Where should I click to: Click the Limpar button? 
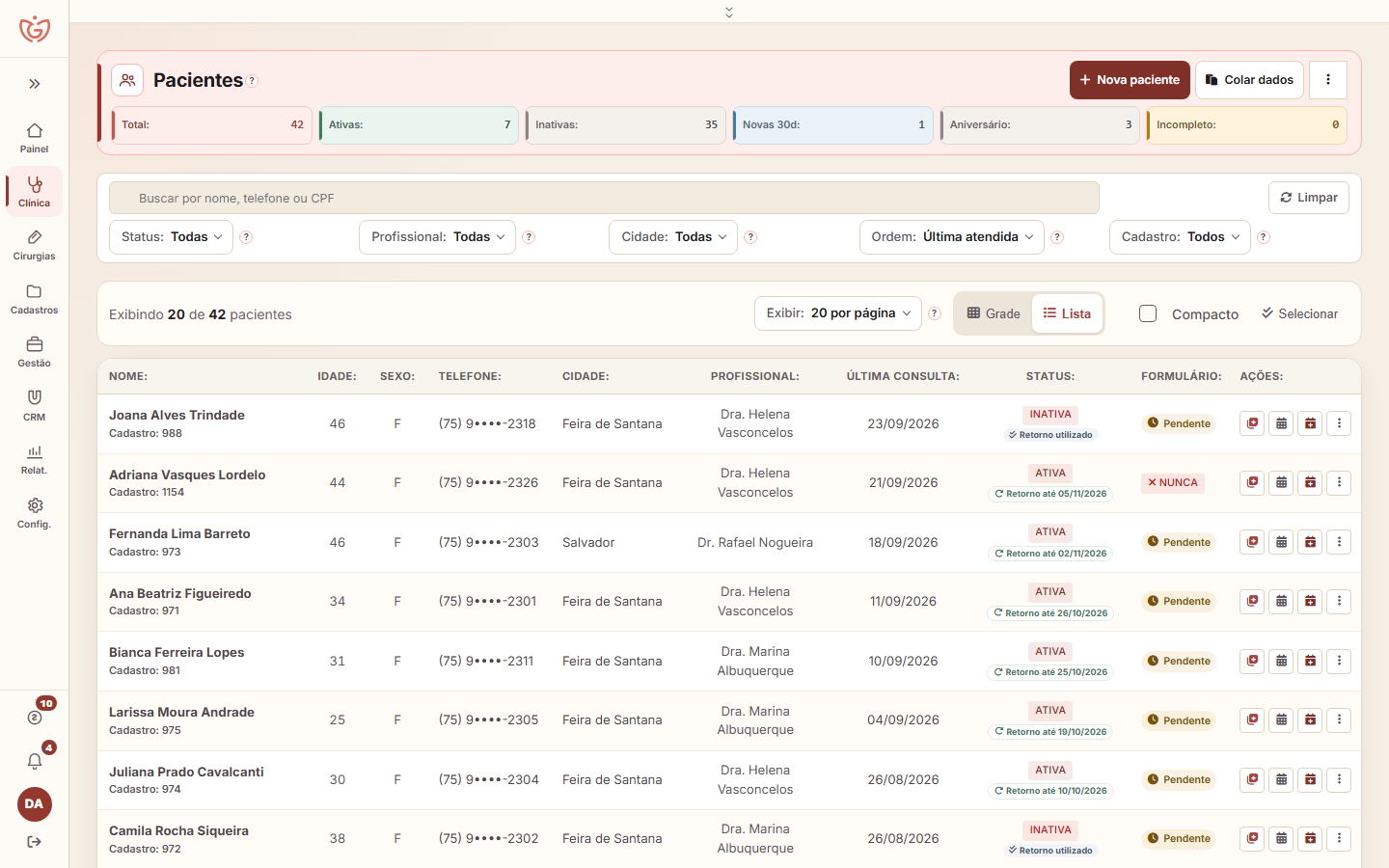pyautogui.click(x=1309, y=198)
